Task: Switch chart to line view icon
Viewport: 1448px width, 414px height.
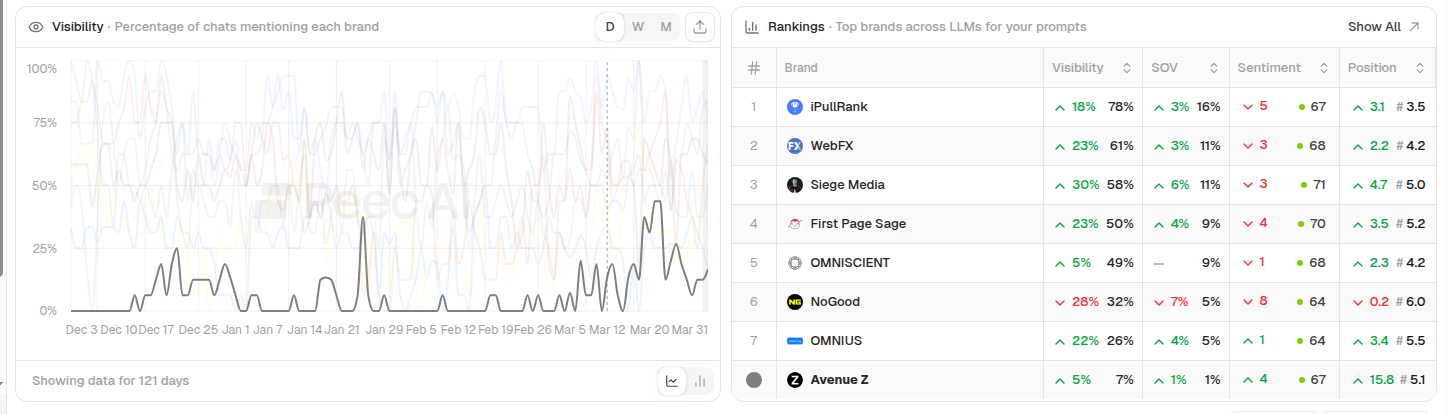Action: click(672, 381)
